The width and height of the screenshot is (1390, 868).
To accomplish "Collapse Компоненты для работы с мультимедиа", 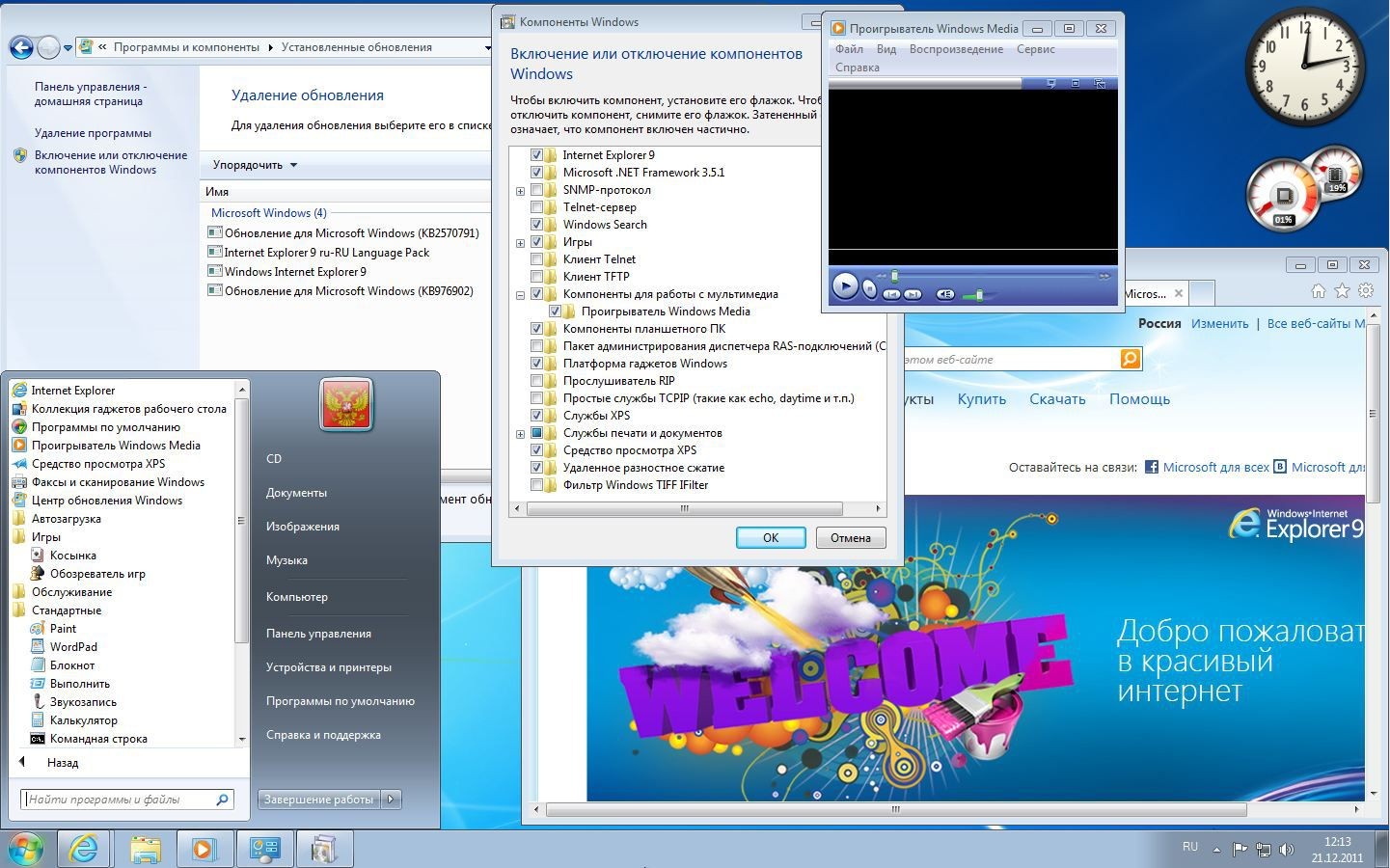I will coord(520,294).
